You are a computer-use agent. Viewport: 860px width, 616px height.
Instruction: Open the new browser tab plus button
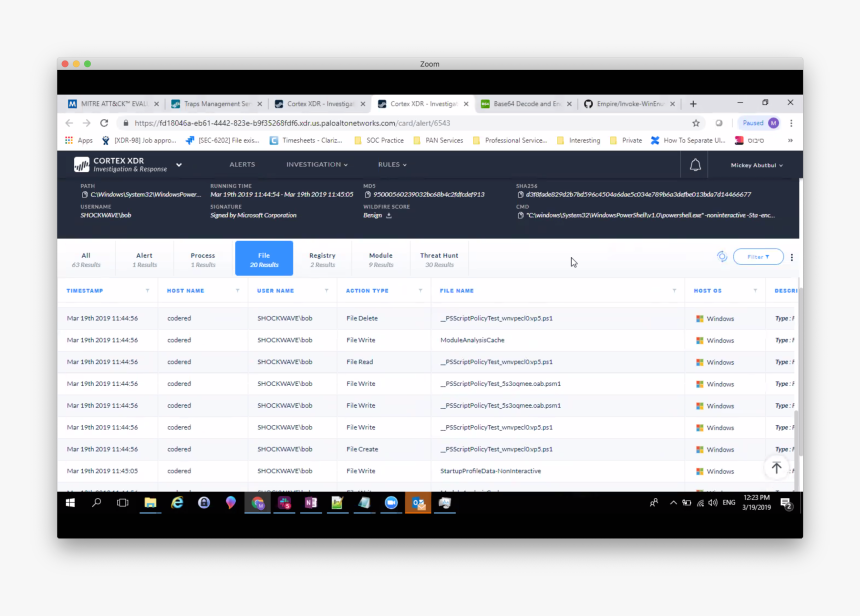(693, 104)
